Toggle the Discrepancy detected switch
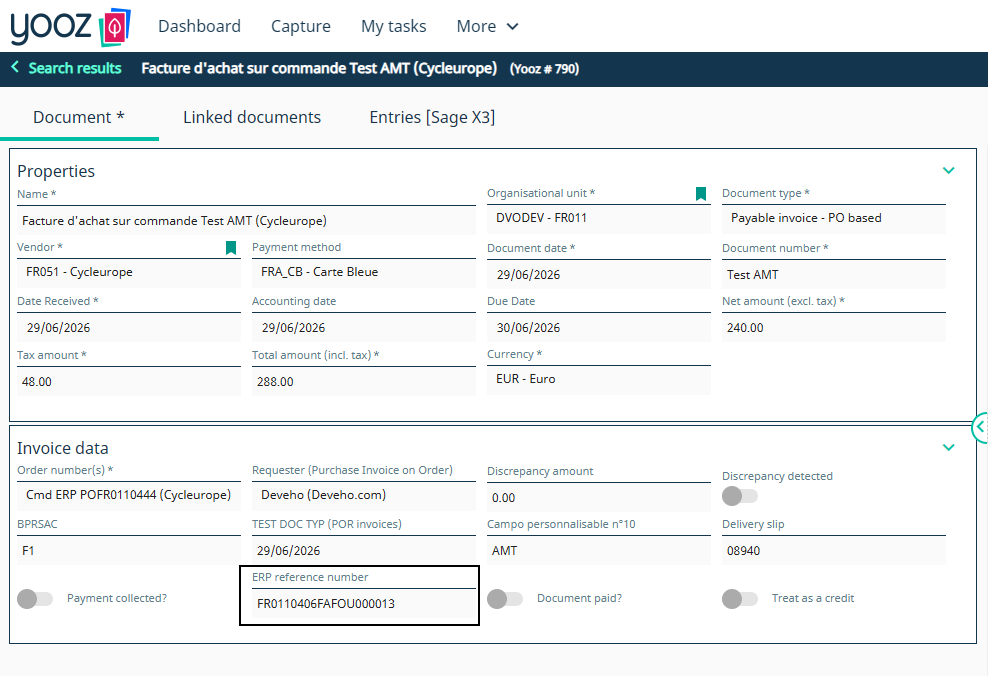 coord(740,496)
